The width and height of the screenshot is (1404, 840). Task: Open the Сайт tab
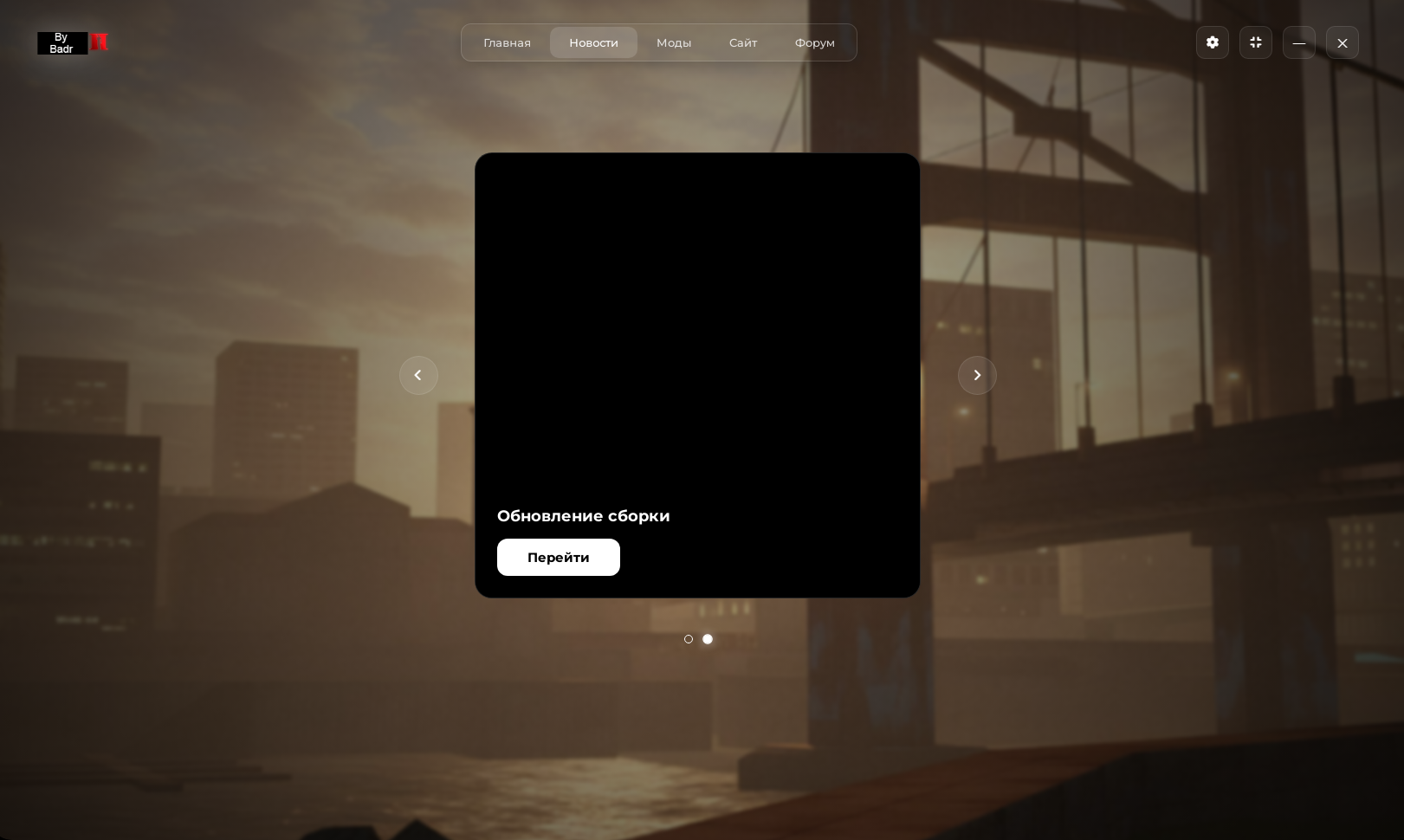[x=743, y=42]
